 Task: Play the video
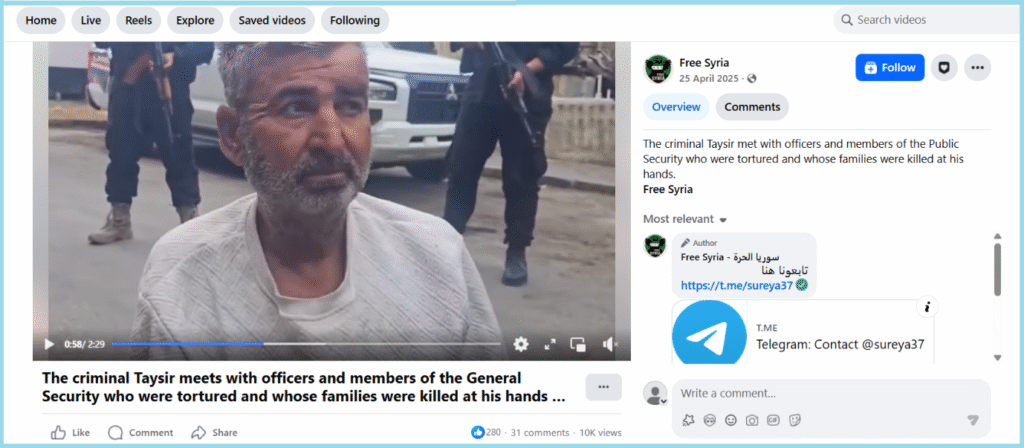[x=49, y=344]
